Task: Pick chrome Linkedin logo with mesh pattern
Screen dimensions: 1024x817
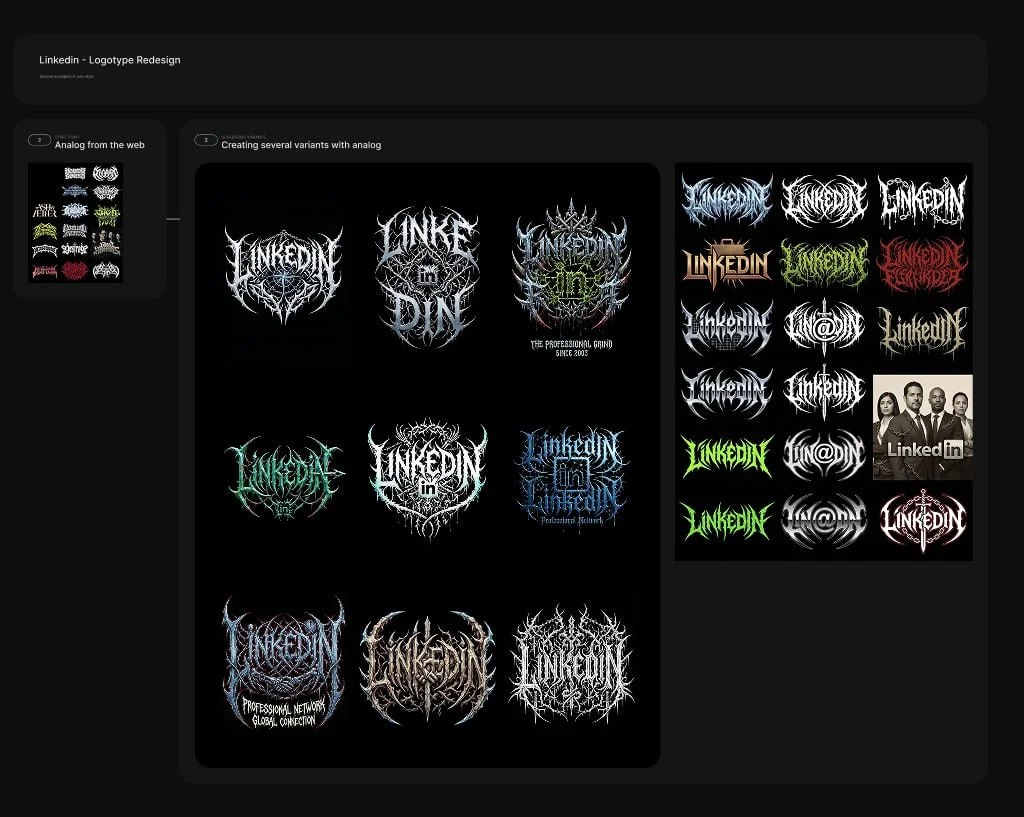Action: (x=727, y=327)
